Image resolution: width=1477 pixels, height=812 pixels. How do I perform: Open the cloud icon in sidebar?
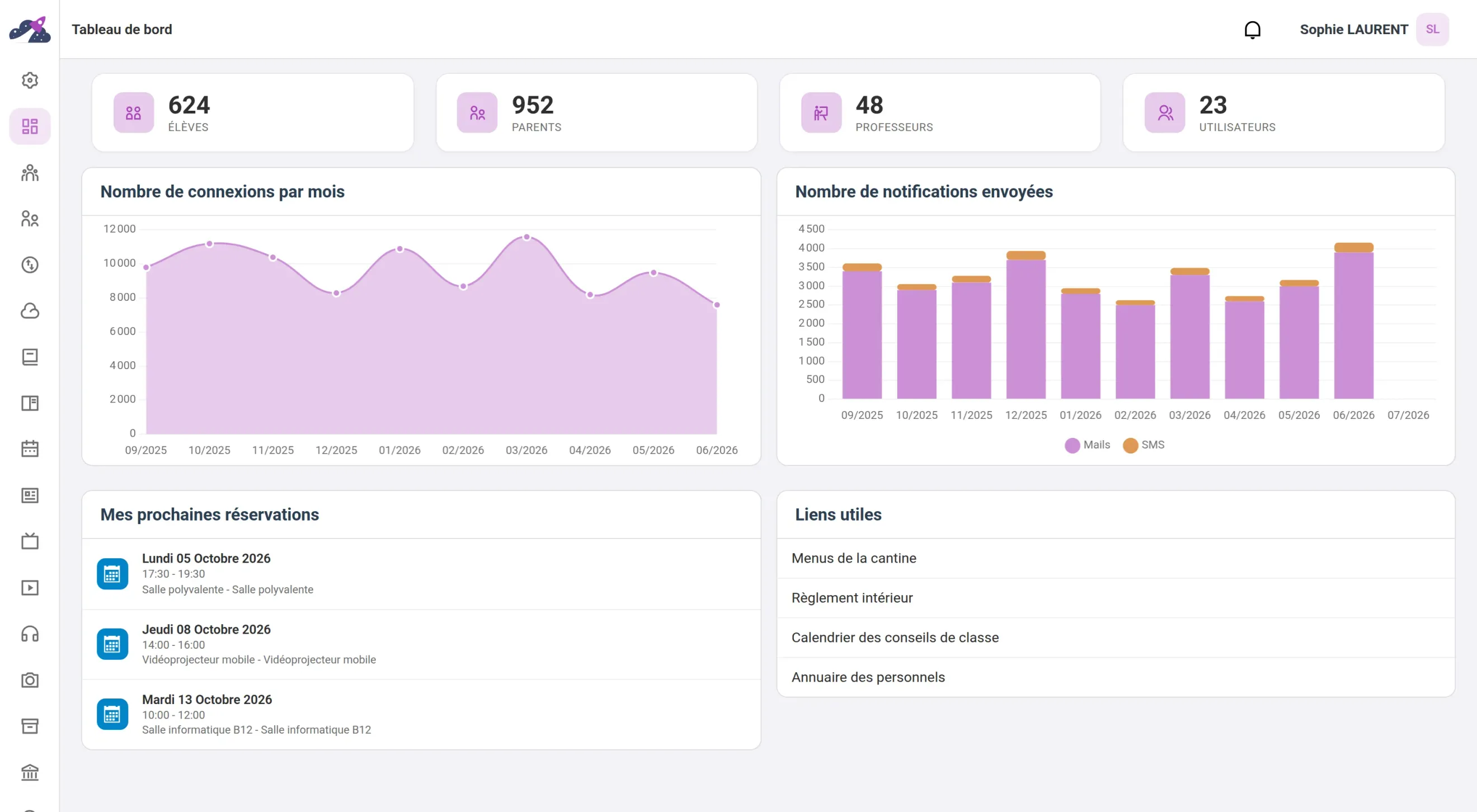point(30,311)
